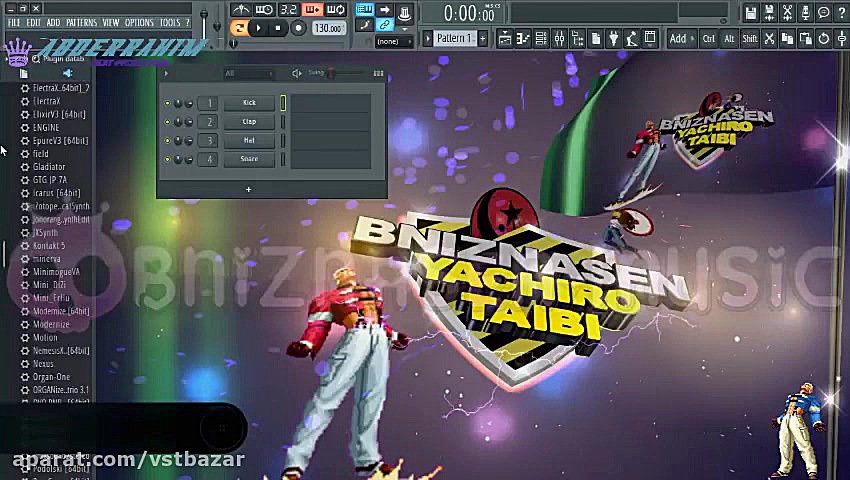Open the Pattern 1 selector
The image size is (850, 480).
point(454,39)
